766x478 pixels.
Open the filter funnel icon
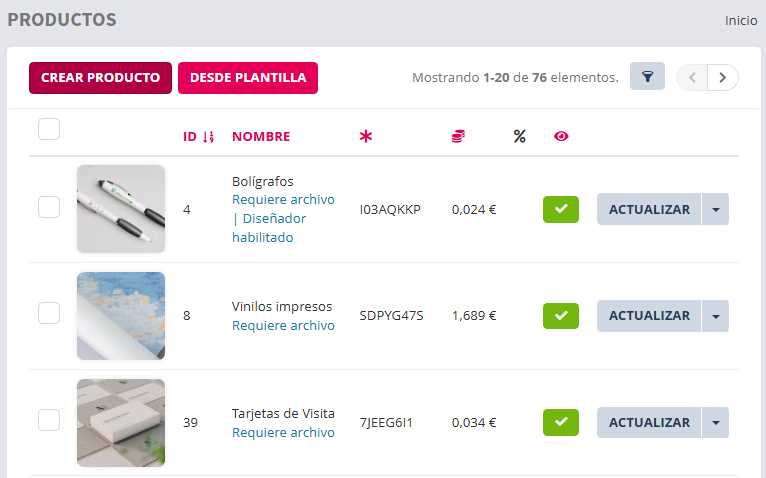(647, 77)
